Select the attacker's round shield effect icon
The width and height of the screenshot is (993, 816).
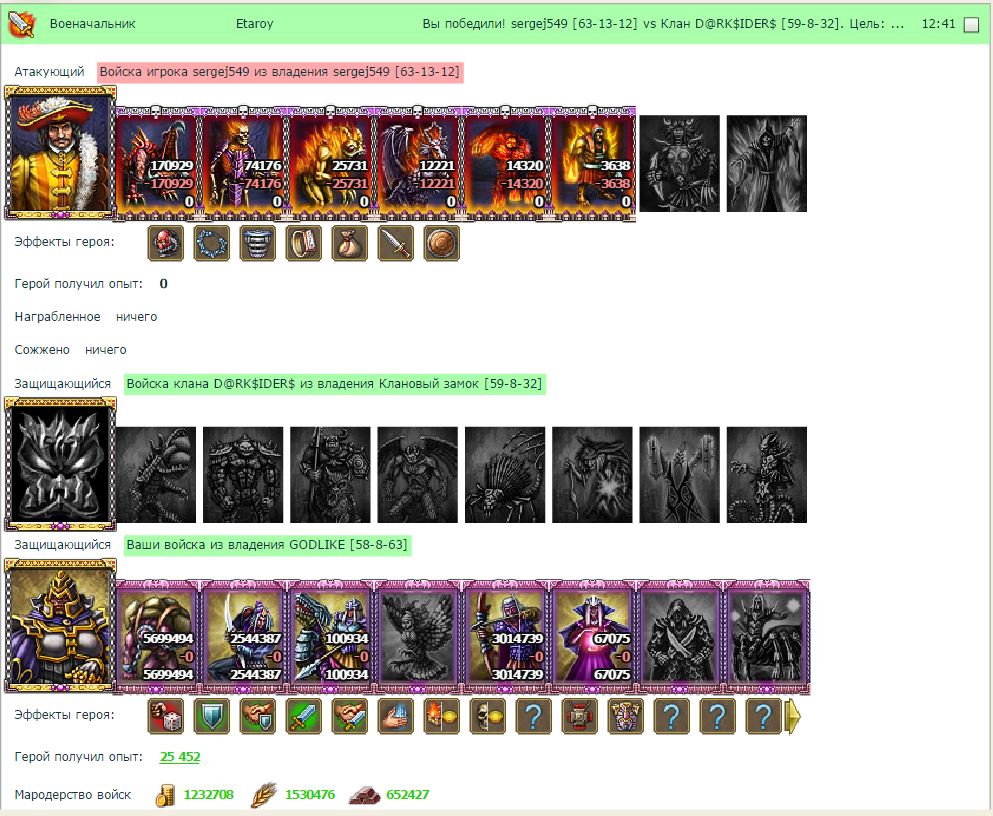tap(441, 243)
